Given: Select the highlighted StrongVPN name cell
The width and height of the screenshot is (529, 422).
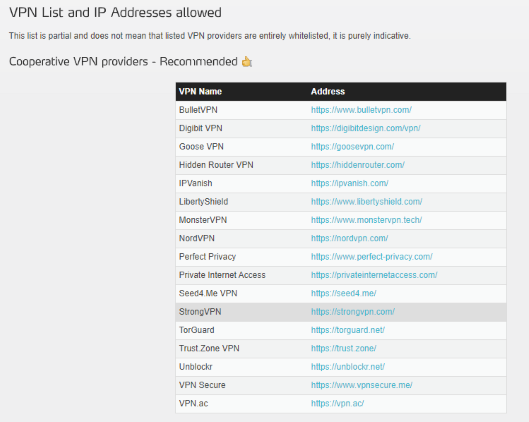Looking at the screenshot, I should click(x=242, y=312).
